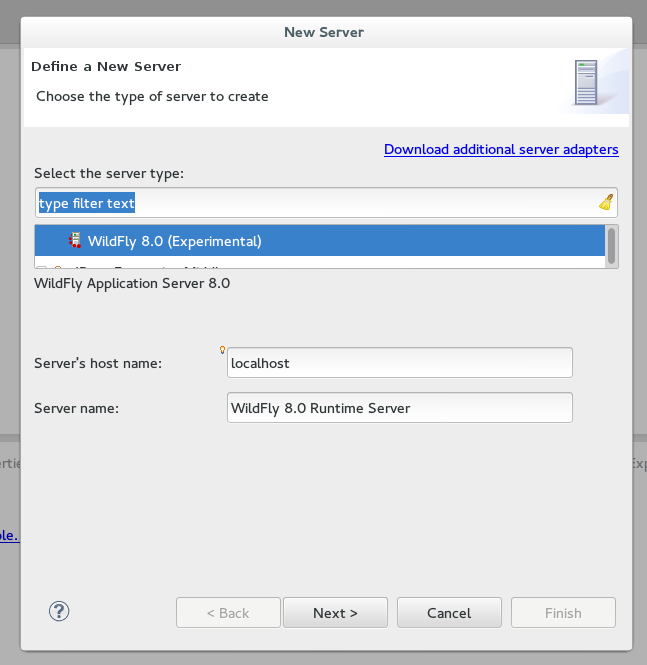Screen dimensions: 647x665
Task: Click the clear filter broom icon
Action: tap(606, 202)
